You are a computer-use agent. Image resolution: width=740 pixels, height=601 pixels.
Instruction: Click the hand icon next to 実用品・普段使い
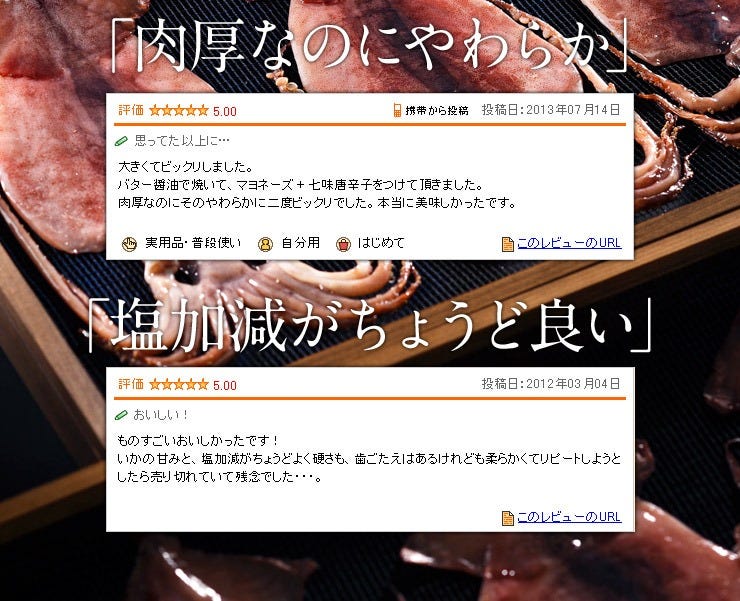(129, 244)
